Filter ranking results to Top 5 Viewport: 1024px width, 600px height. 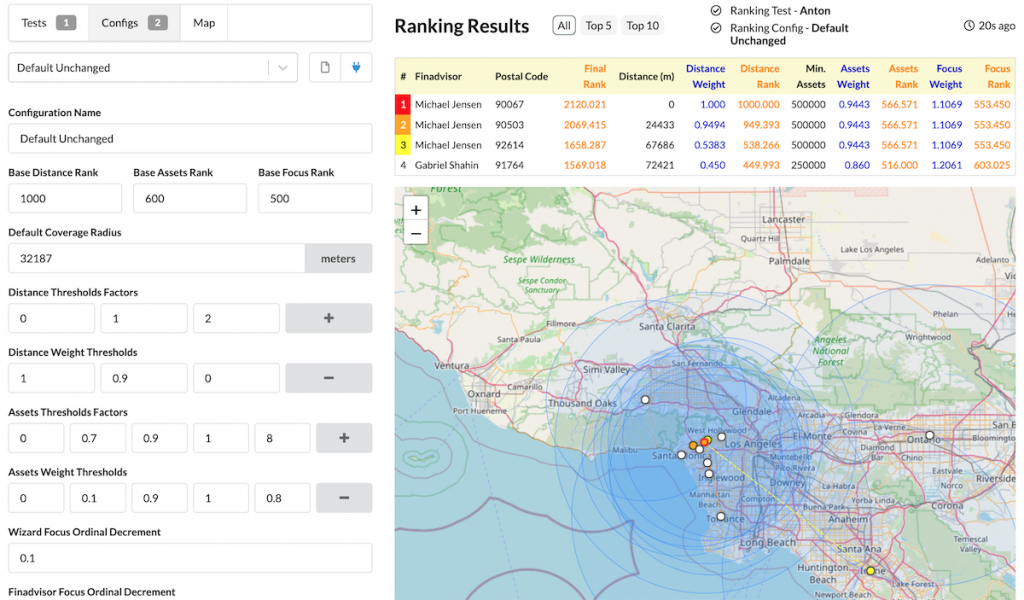[598, 25]
